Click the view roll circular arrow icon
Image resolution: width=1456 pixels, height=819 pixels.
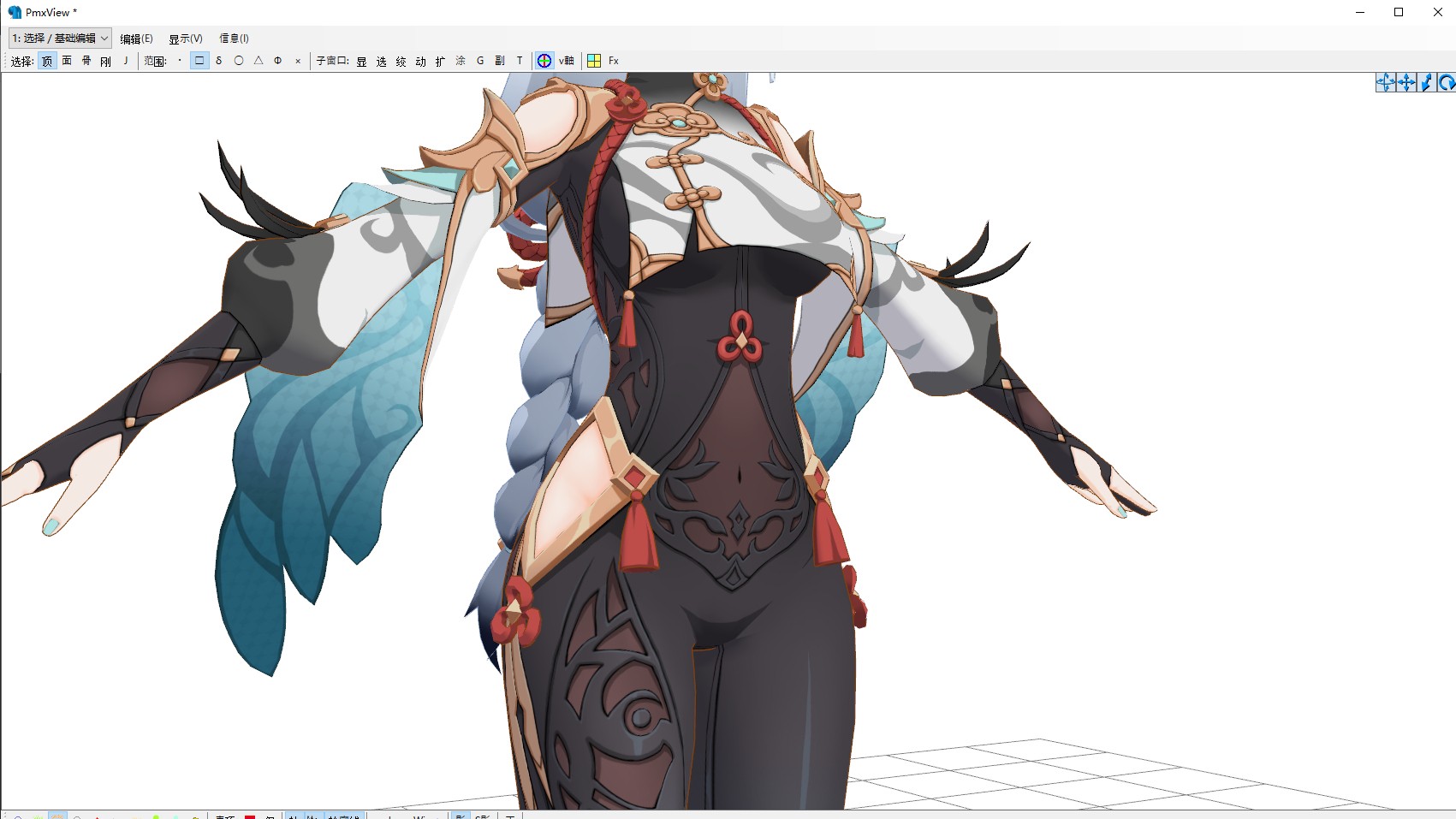pyautogui.click(x=1446, y=82)
